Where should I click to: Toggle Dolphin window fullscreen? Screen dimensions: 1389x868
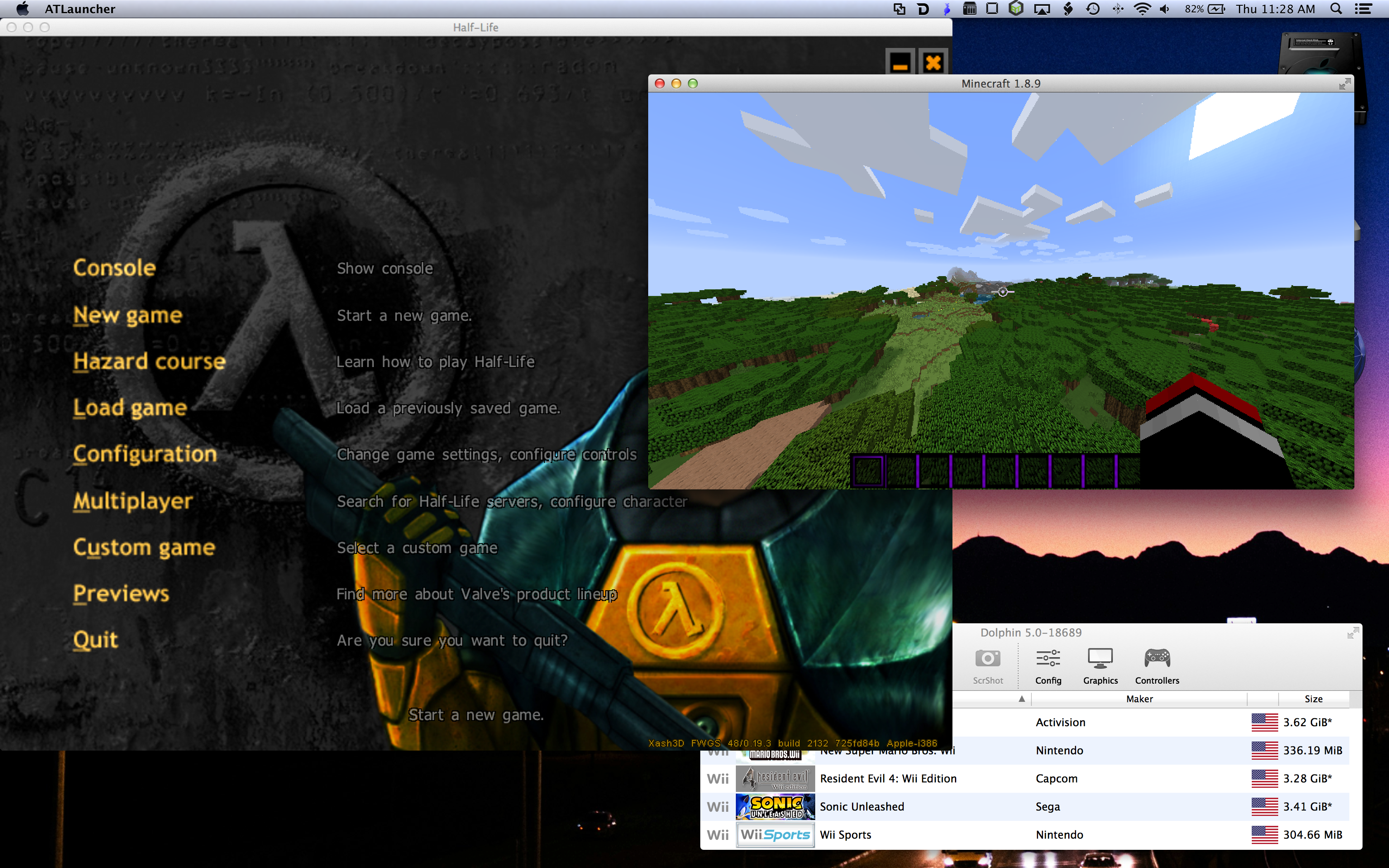coord(1353,633)
